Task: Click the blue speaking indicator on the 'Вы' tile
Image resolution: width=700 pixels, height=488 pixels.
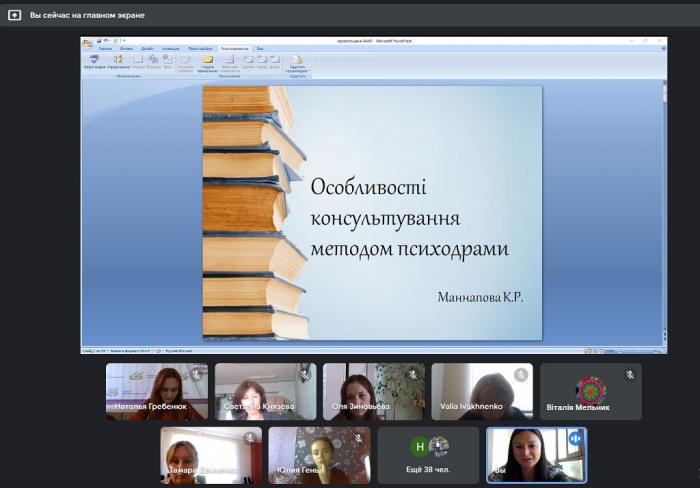Action: coord(575,438)
